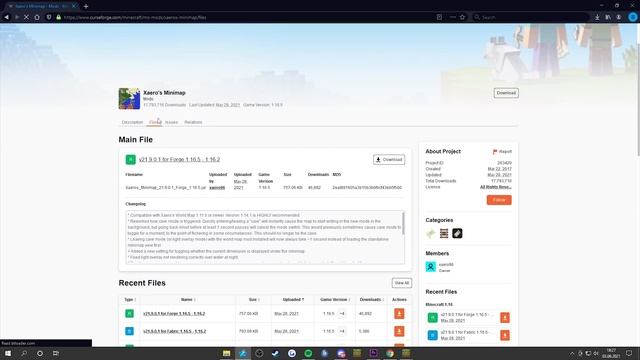This screenshot has width=640, height=360.
Task: Expand +4 versions on the Forge row
Action: click(x=342, y=313)
